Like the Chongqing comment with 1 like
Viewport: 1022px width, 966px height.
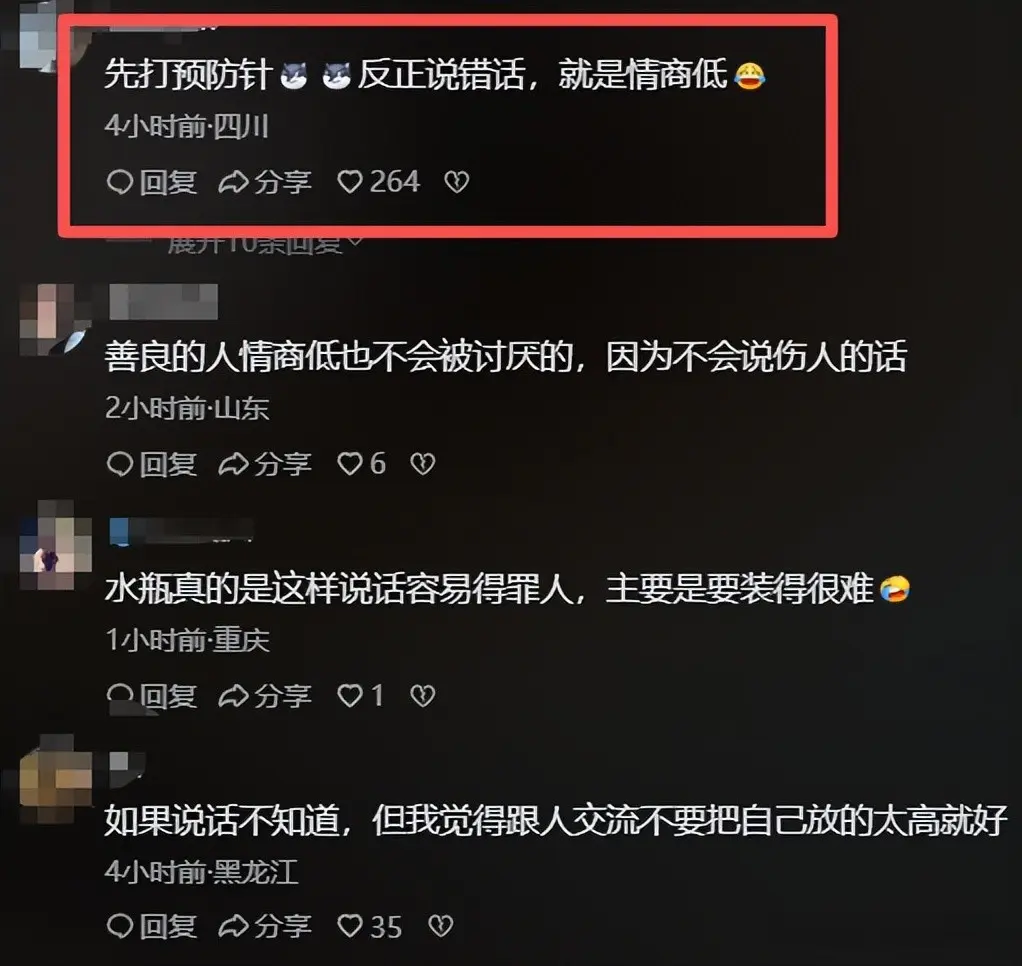point(360,695)
